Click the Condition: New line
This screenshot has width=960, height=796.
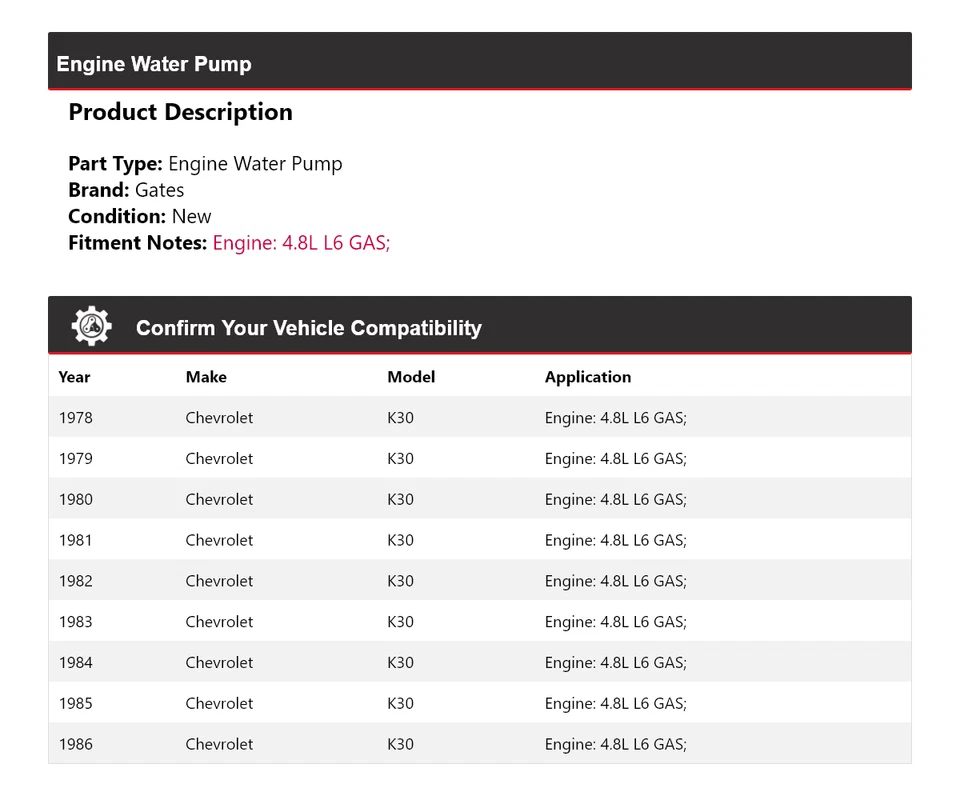pos(140,216)
